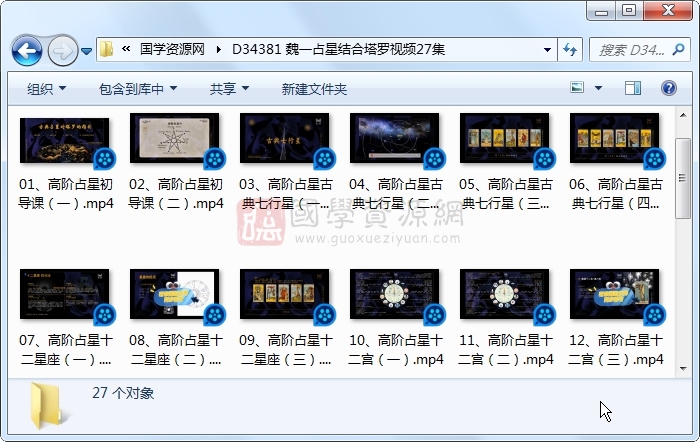Minimize the Explorer window
The image size is (700, 442).
[x=601, y=11]
